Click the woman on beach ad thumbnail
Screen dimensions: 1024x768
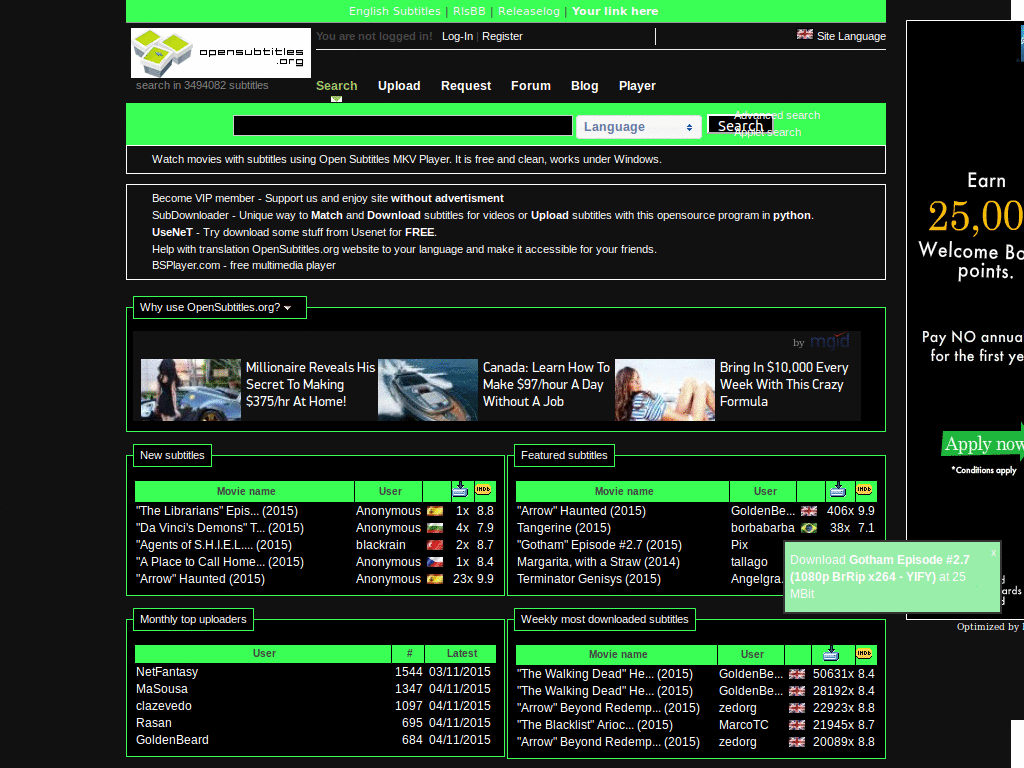(x=665, y=389)
